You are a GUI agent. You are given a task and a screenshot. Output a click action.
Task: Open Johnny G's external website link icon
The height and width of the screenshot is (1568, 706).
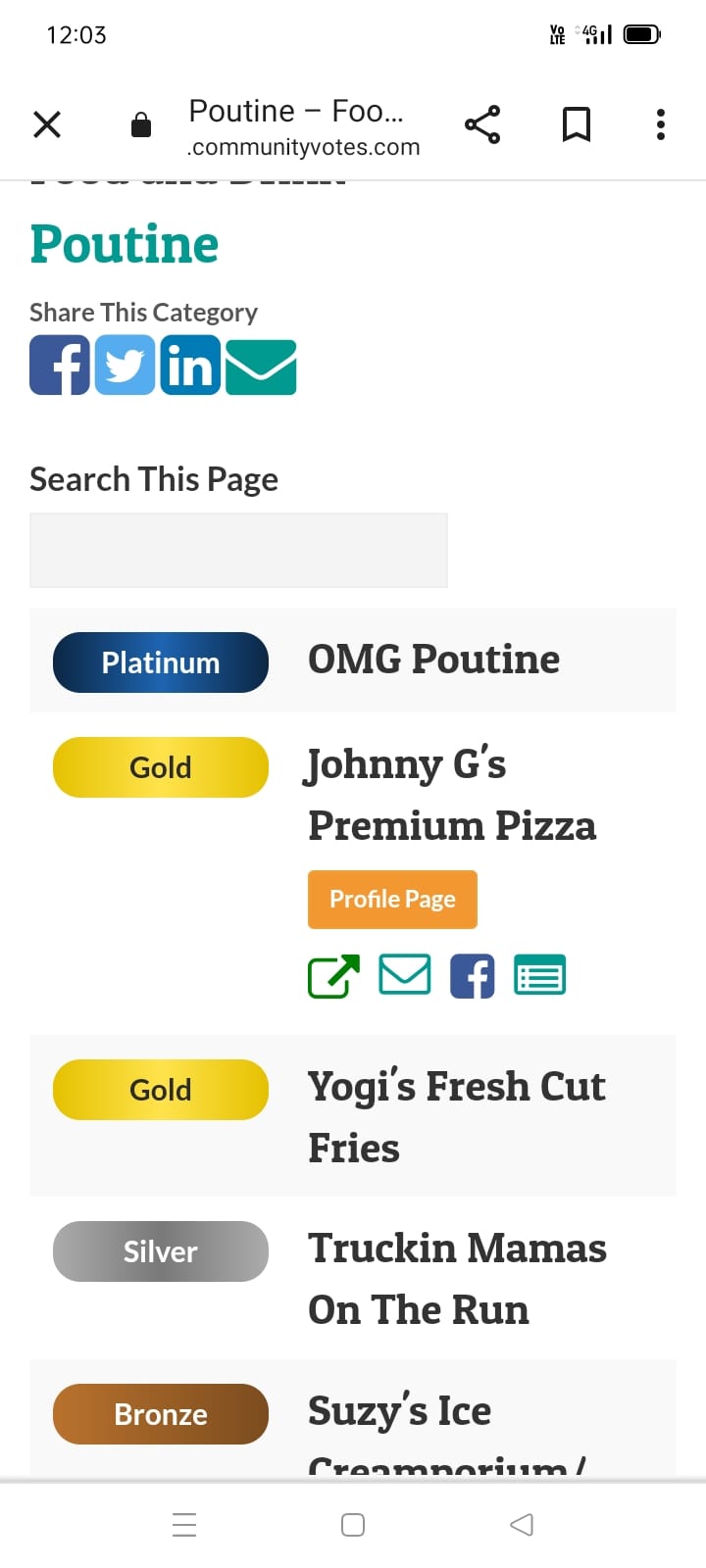pos(333,976)
